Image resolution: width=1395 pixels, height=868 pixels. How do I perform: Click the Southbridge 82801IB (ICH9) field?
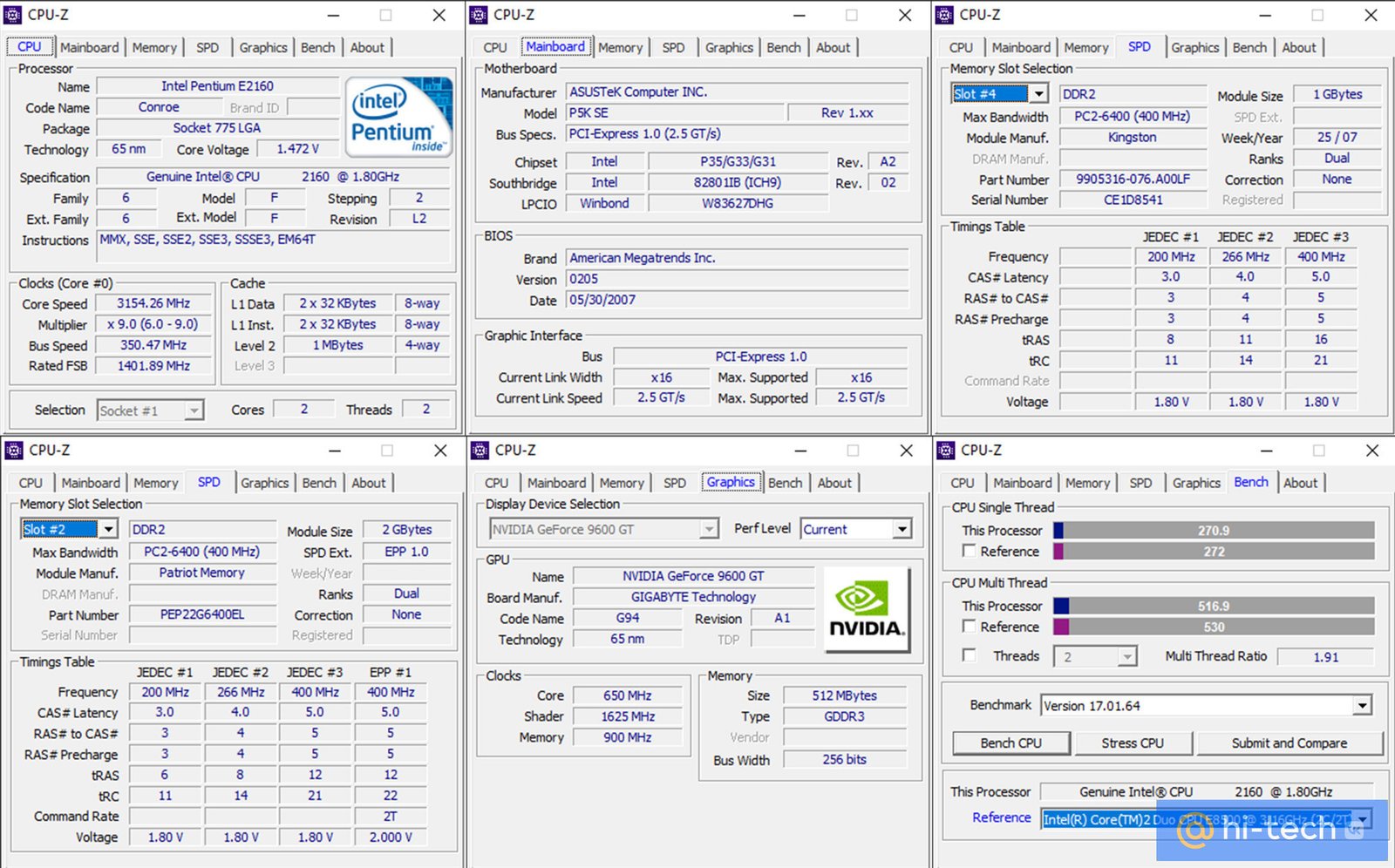point(738,182)
